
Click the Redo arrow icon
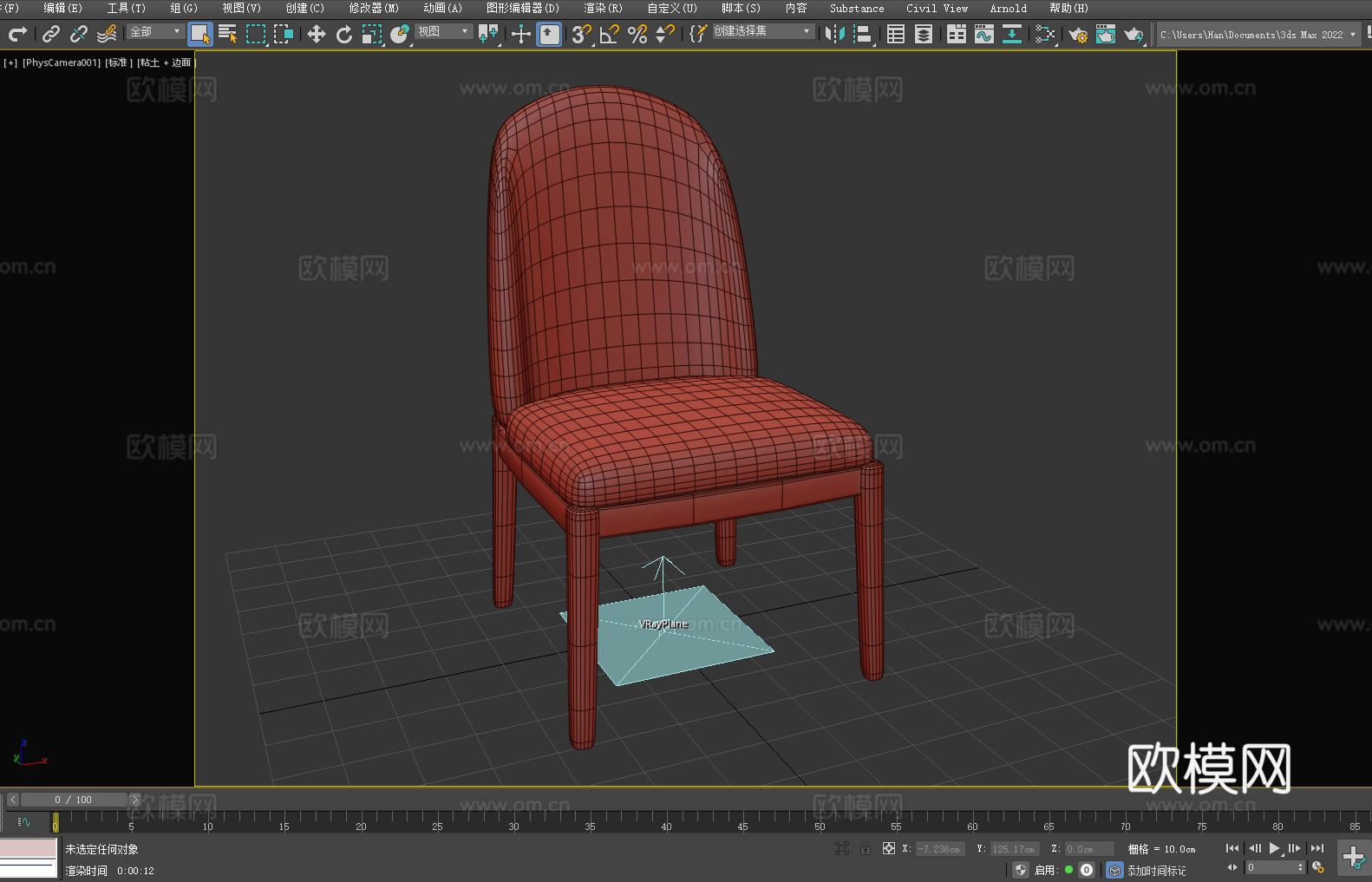[17, 34]
